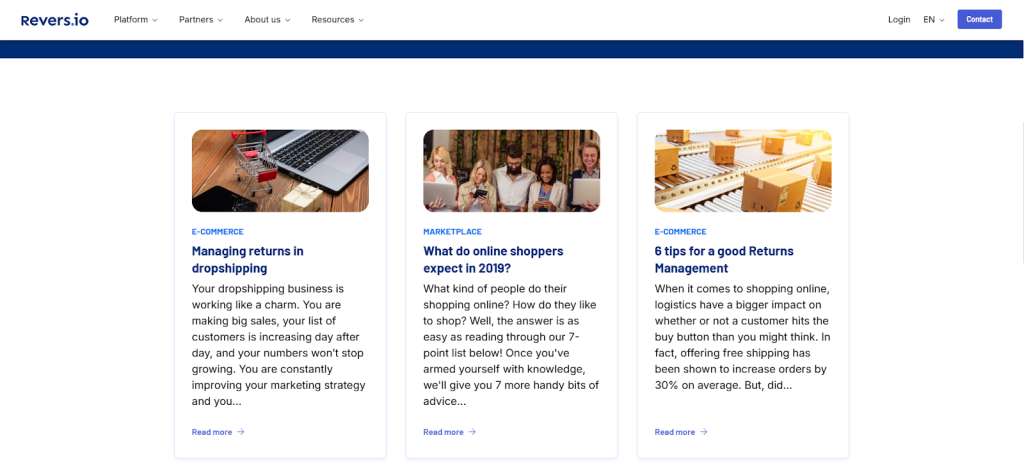This screenshot has height=474, width=1024.
Task: Select E-COMMERCE tag on Returns Management card
Action: click(680, 232)
